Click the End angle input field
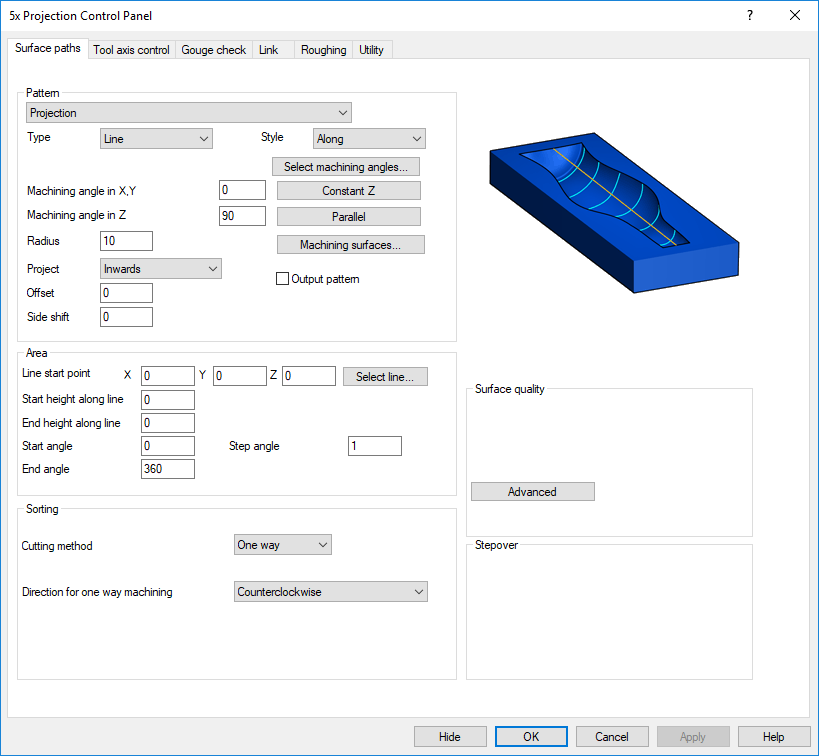Image resolution: width=819 pixels, height=756 pixels. click(x=168, y=469)
